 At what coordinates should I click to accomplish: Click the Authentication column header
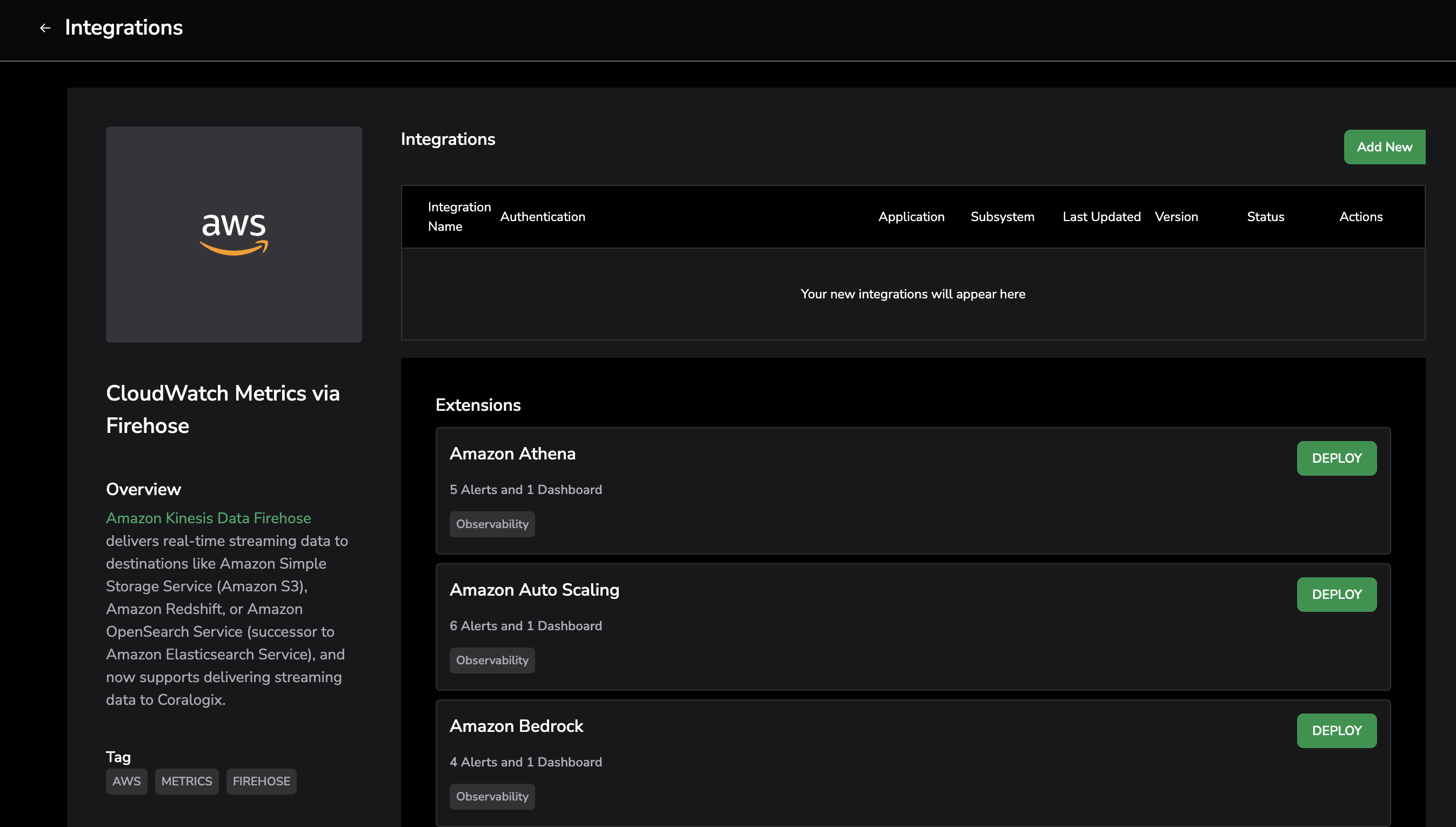[x=542, y=217]
